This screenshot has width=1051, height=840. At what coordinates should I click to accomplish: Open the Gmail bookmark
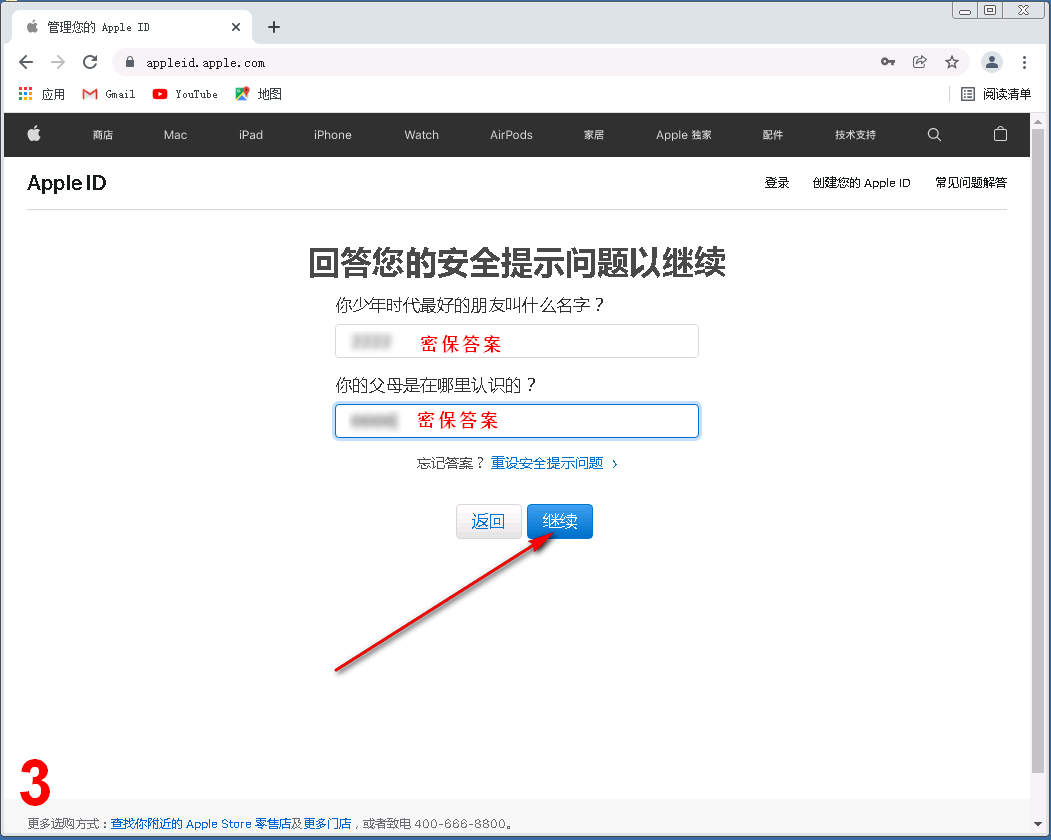109,94
